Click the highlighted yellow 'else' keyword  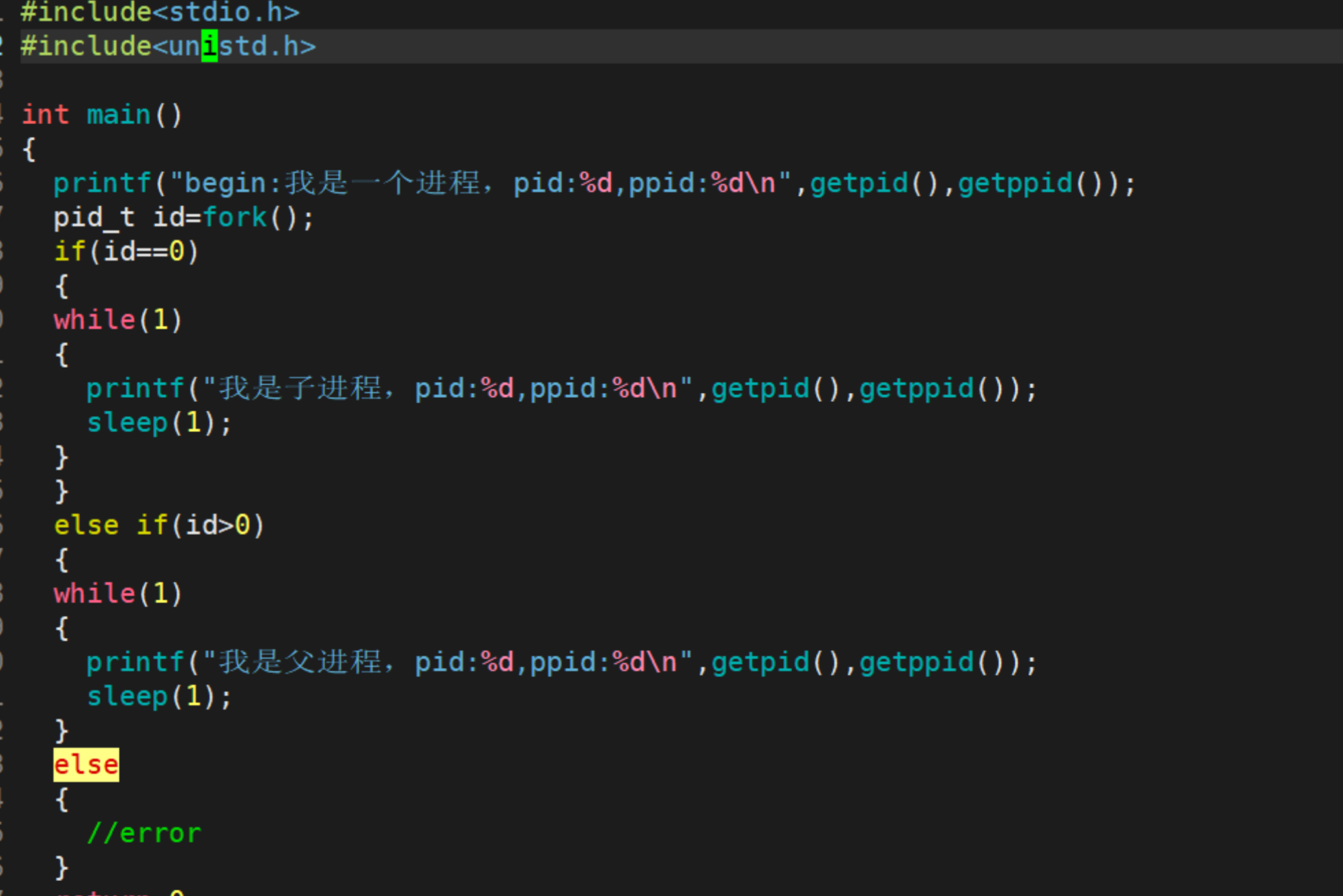(86, 765)
